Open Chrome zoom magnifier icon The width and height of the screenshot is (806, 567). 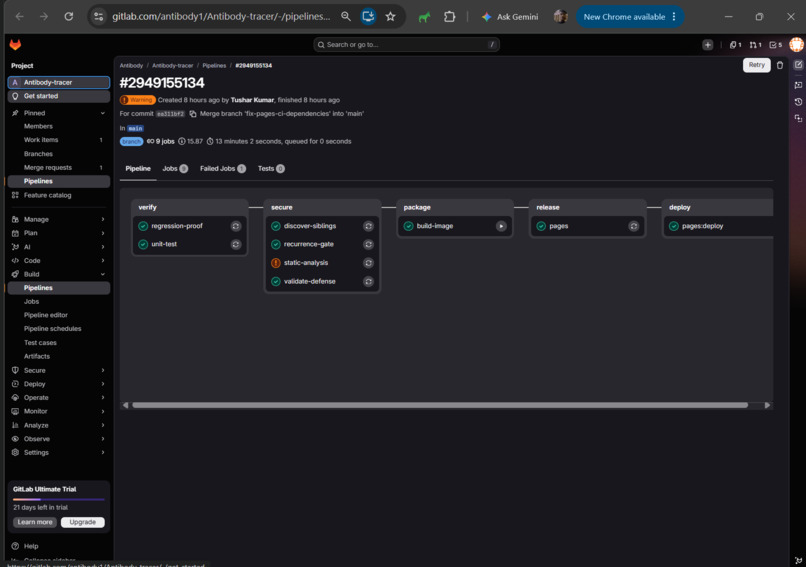[x=345, y=16]
